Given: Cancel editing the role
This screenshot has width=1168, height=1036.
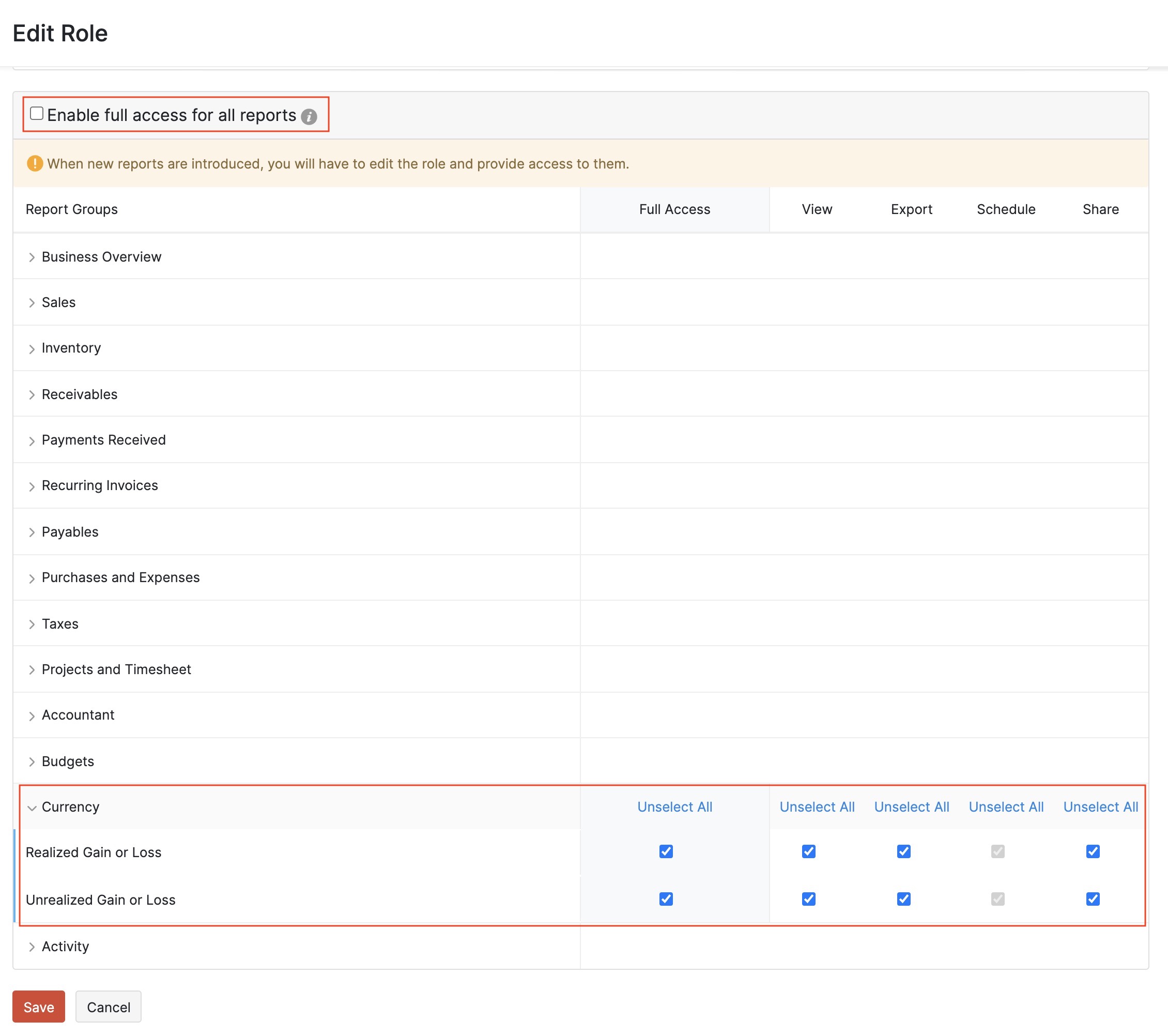Looking at the screenshot, I should pos(108,1006).
